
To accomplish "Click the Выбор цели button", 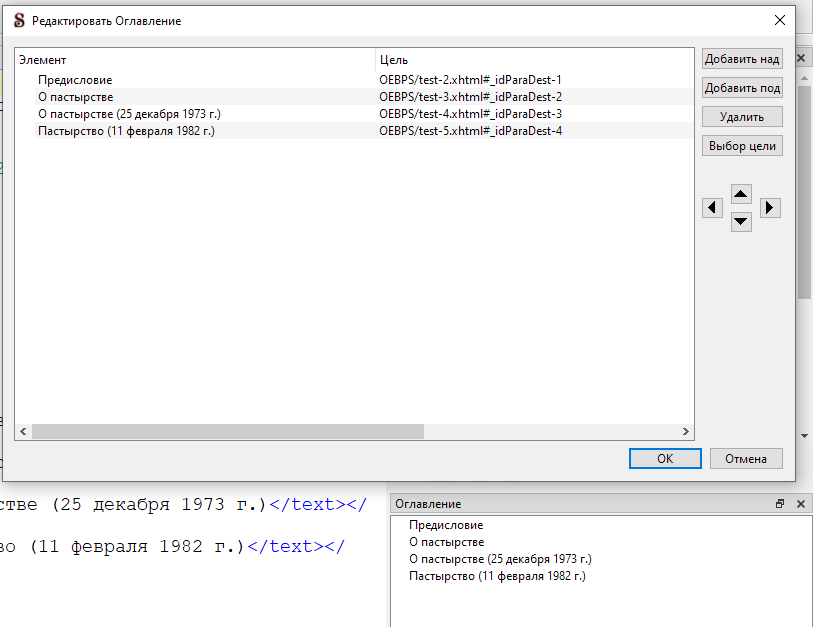I will click(x=742, y=146).
